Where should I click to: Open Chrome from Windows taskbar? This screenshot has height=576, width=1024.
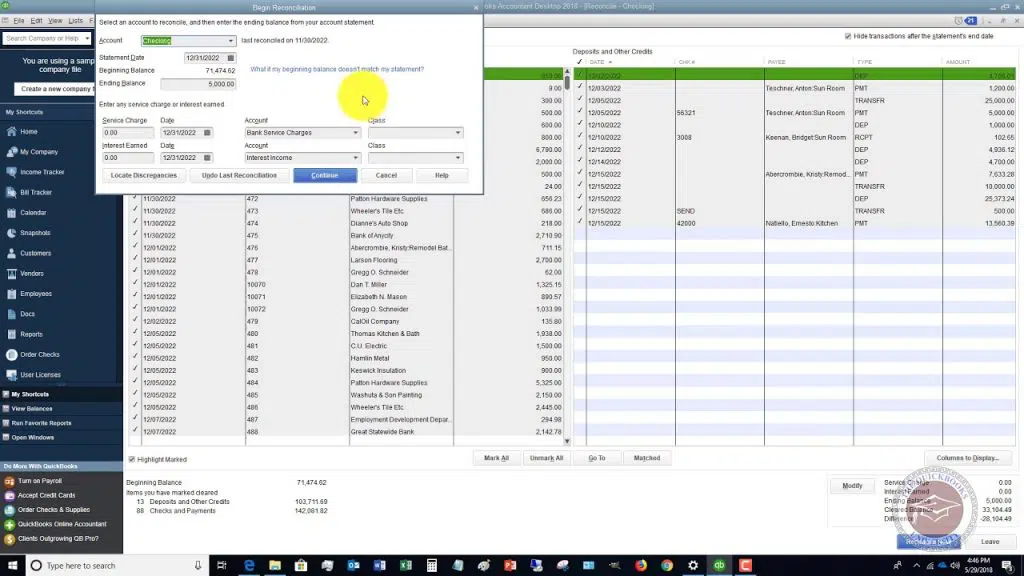(x=667, y=565)
